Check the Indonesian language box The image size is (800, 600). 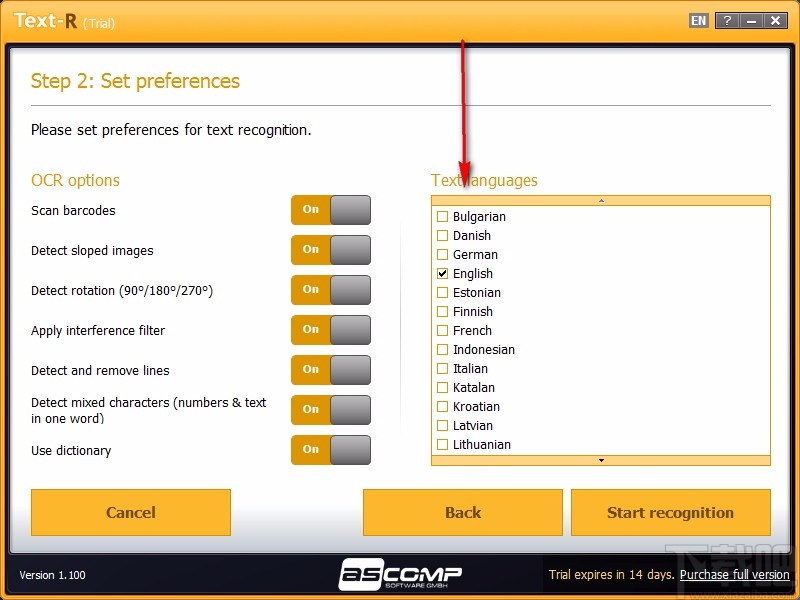pos(442,349)
